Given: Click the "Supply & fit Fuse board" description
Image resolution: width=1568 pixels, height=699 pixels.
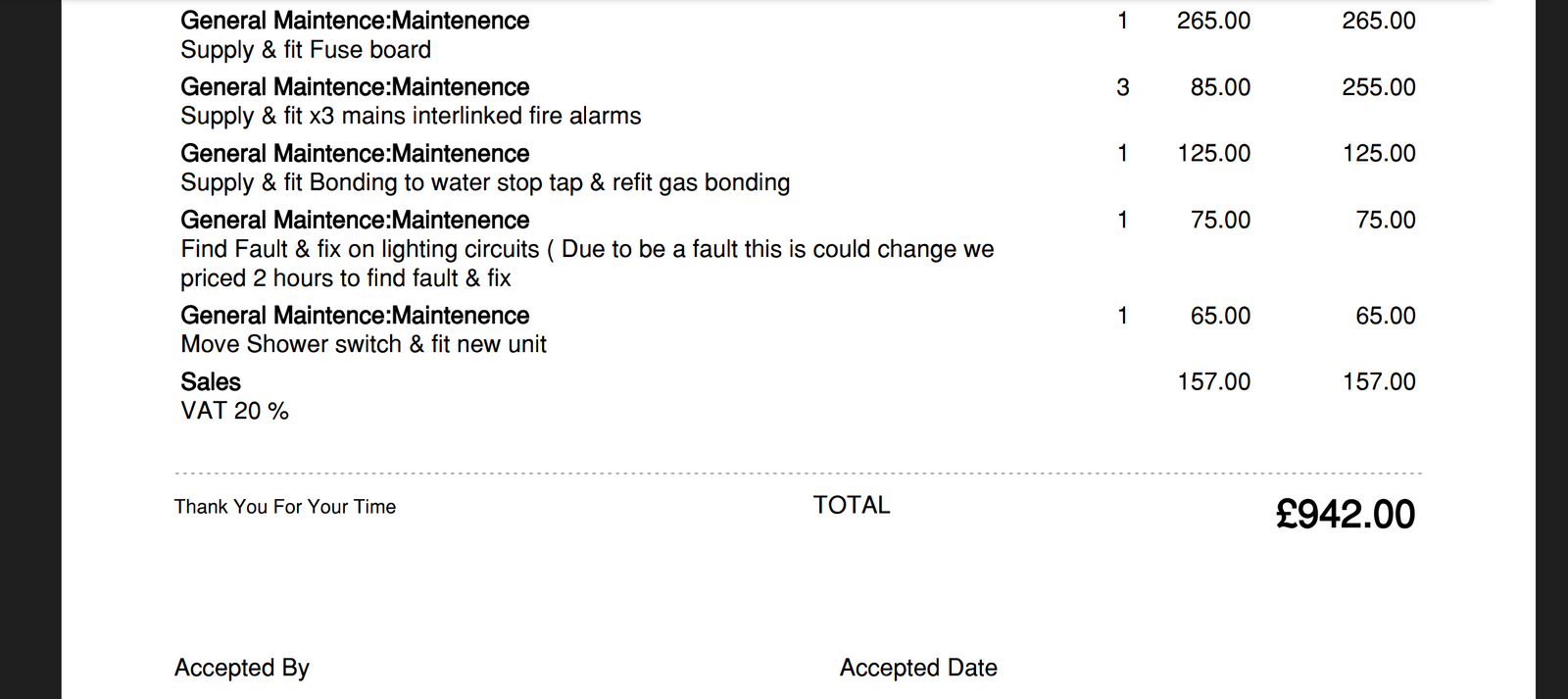Looking at the screenshot, I should point(306,50).
